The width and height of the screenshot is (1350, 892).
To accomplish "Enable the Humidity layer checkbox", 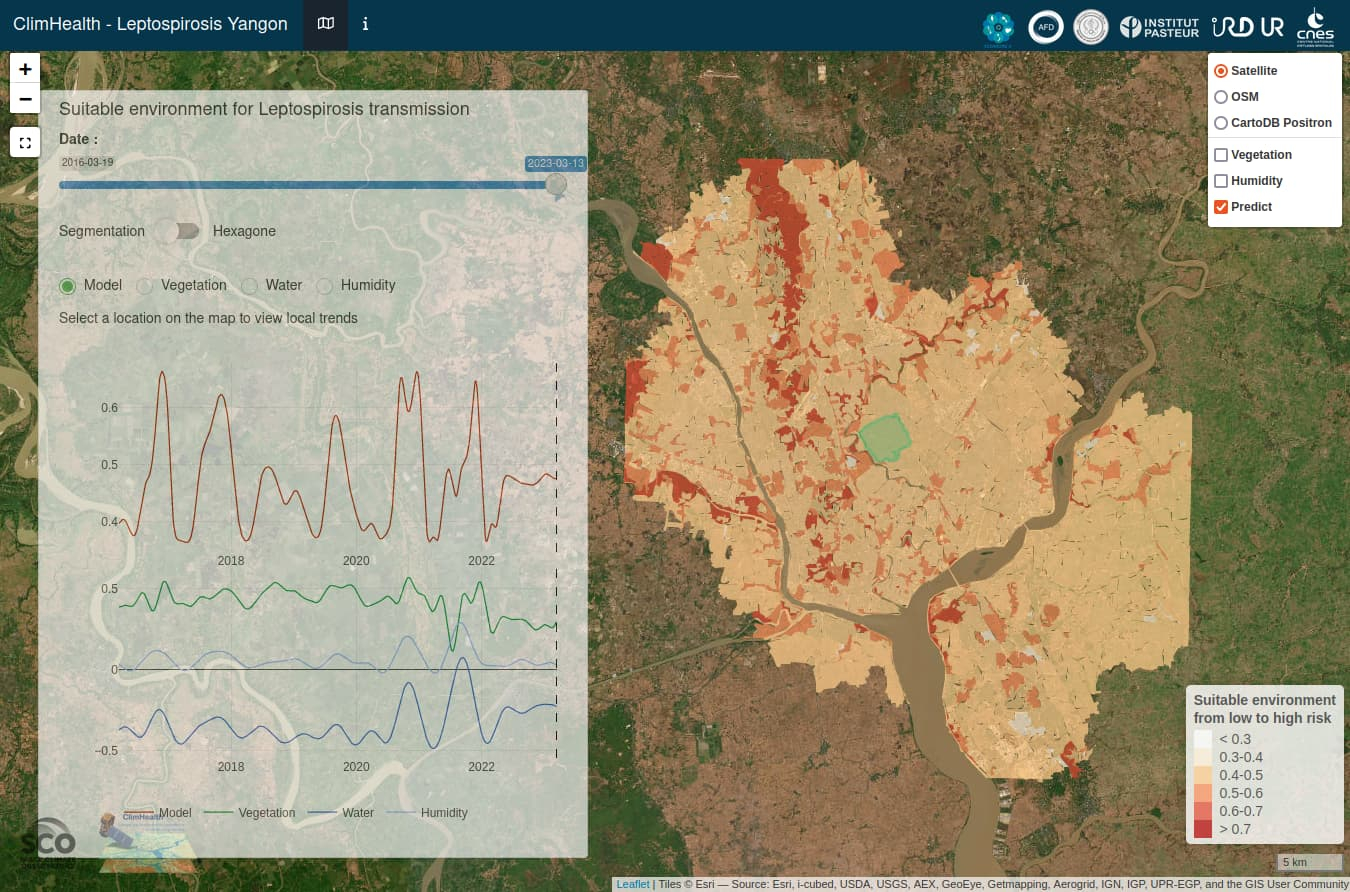I will click(x=1221, y=181).
